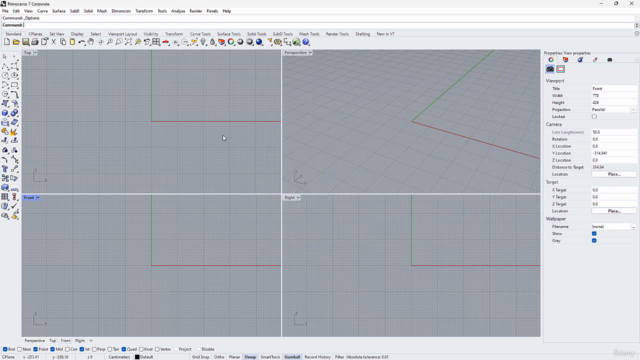Viewport: 640px width, 360px height.
Task: Open a file with the folder icon
Action: [x=16, y=42]
